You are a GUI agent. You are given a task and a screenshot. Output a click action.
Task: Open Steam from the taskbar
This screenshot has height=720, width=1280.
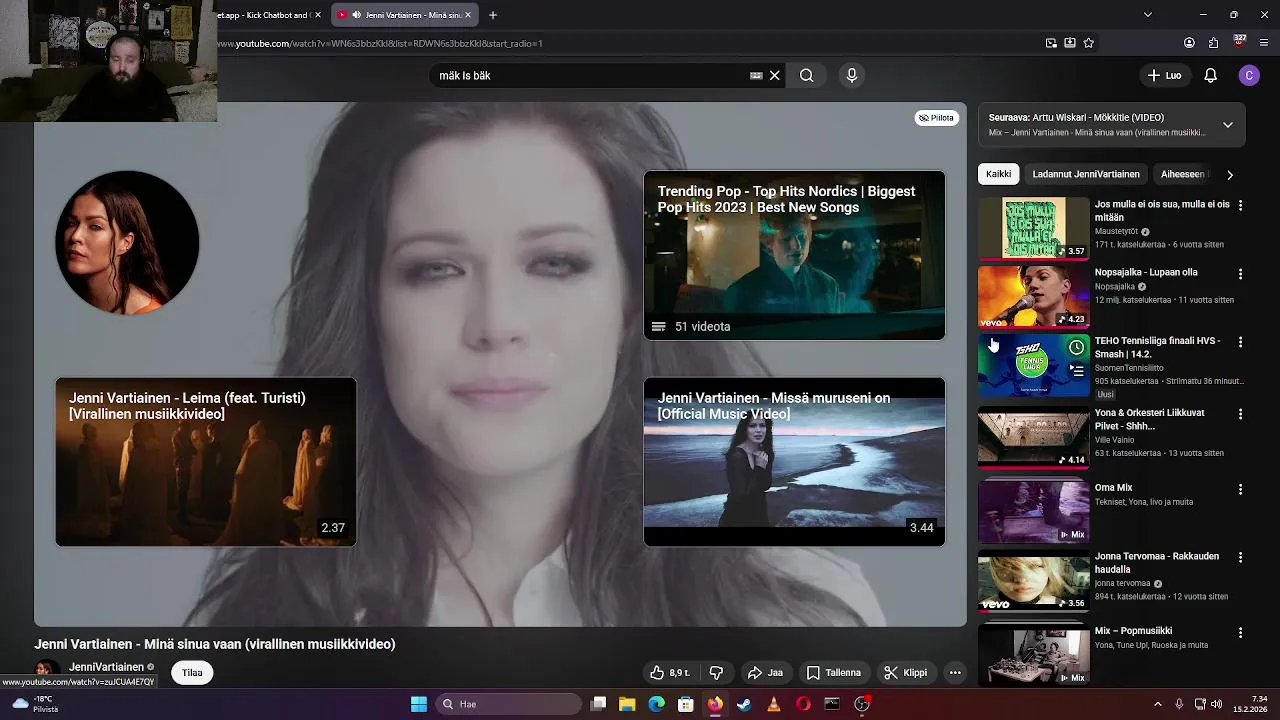[744, 704]
